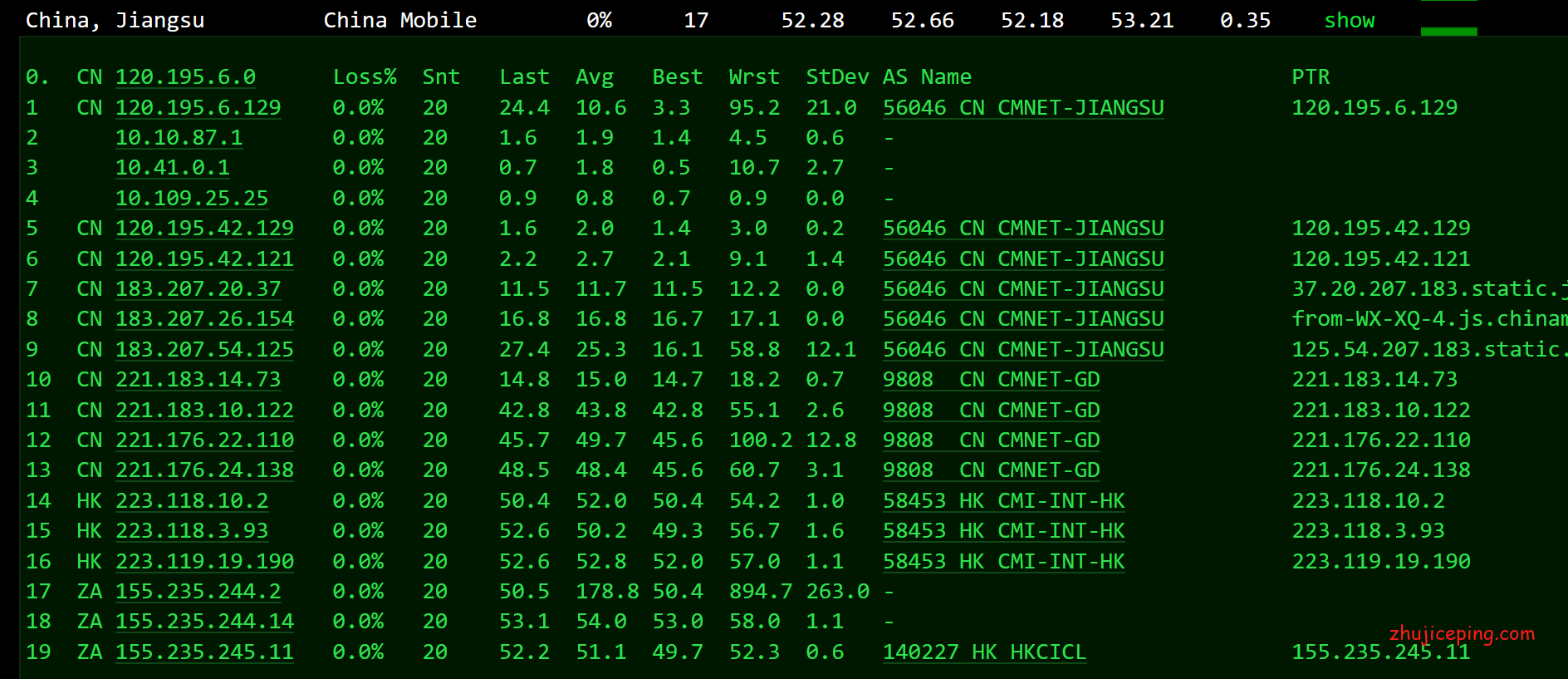Open hop 19 IP link 155.235.245.11
This screenshot has width=1568, height=679.
click(x=204, y=652)
